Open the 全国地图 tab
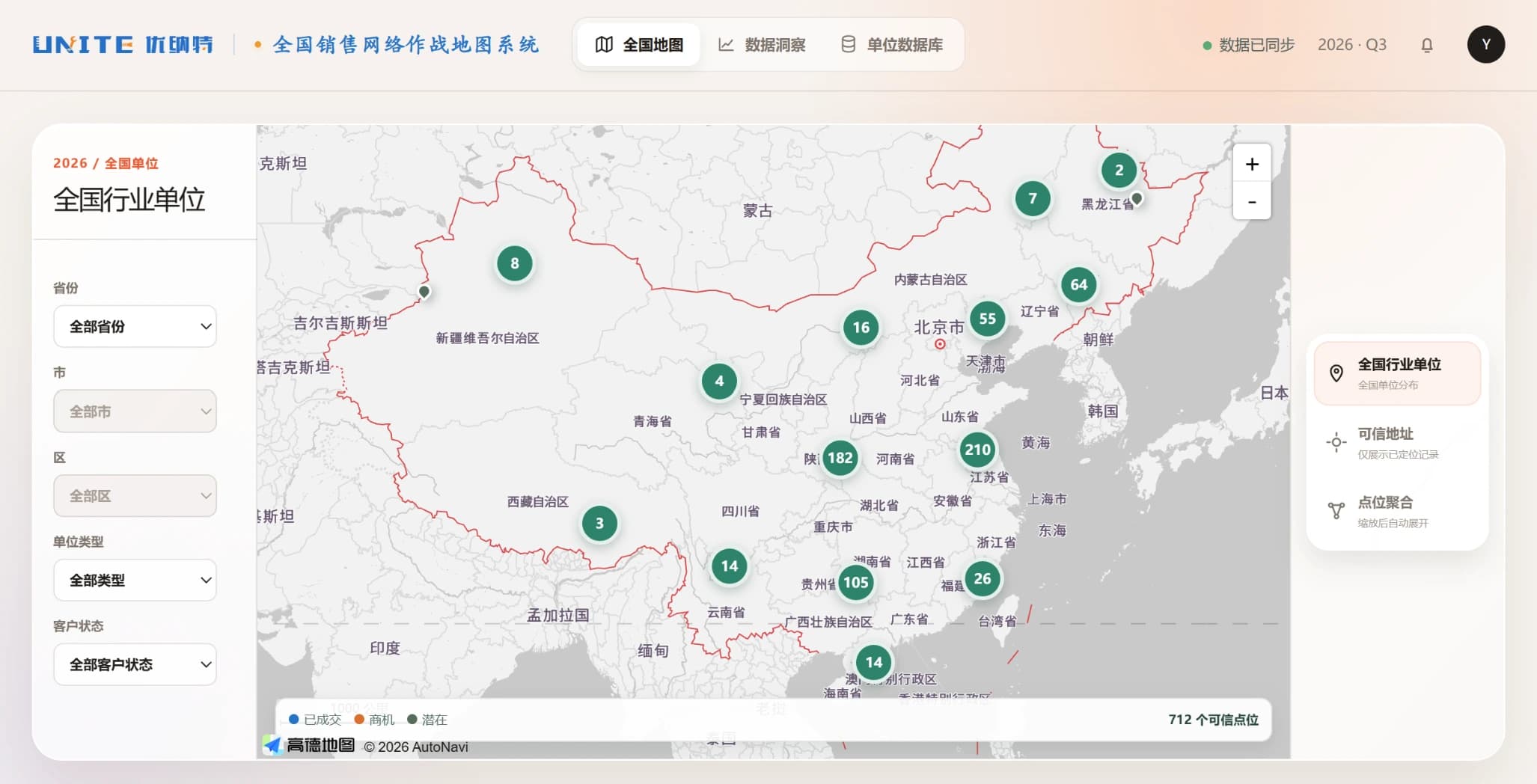 point(639,45)
